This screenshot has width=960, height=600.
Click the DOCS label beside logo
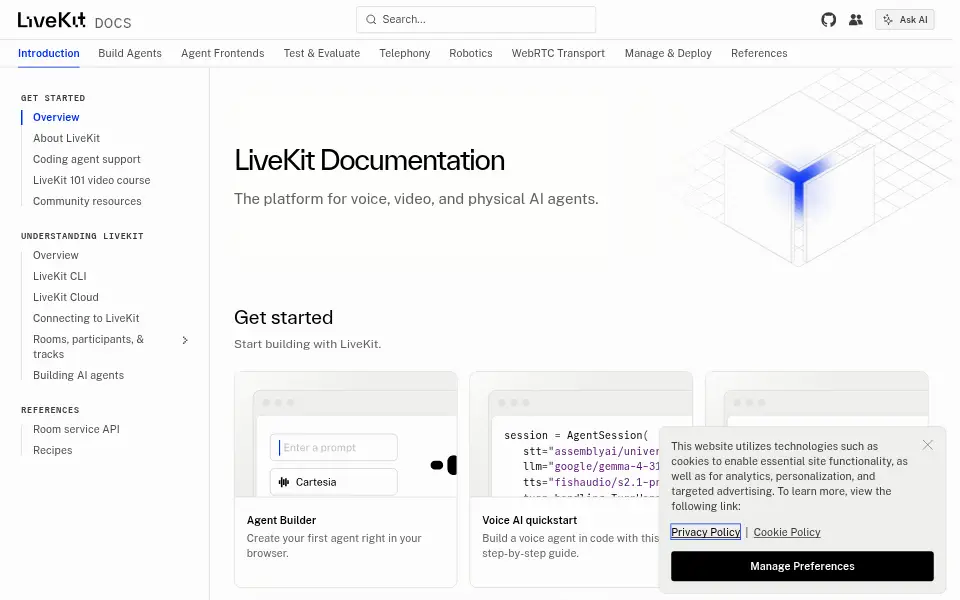click(113, 23)
